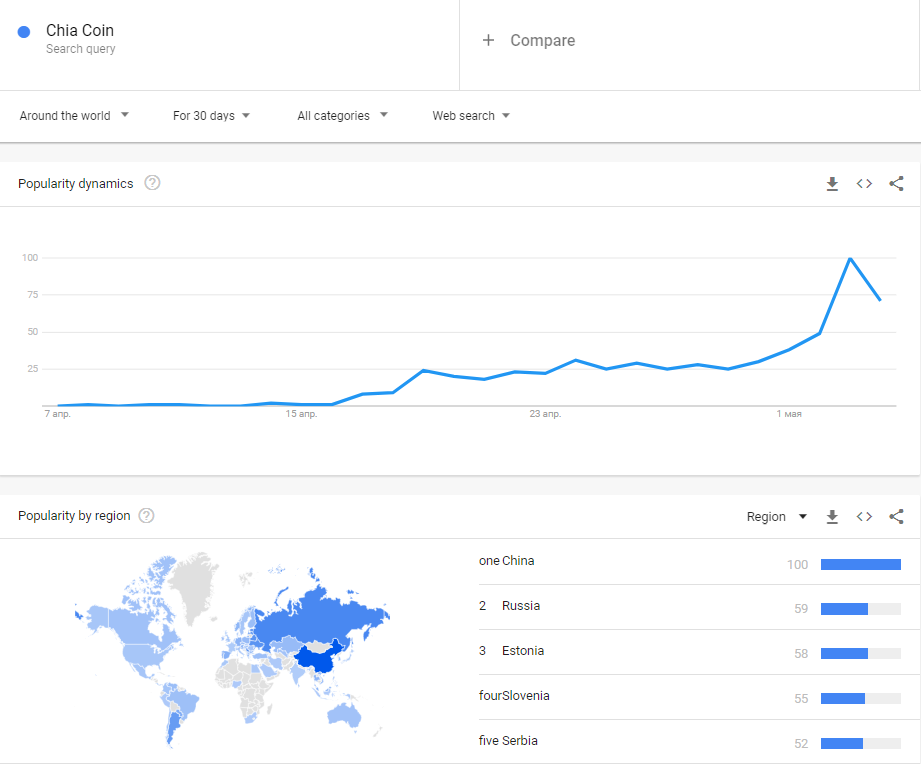Select Russia in the region list
921x764 pixels.
[x=521, y=606]
